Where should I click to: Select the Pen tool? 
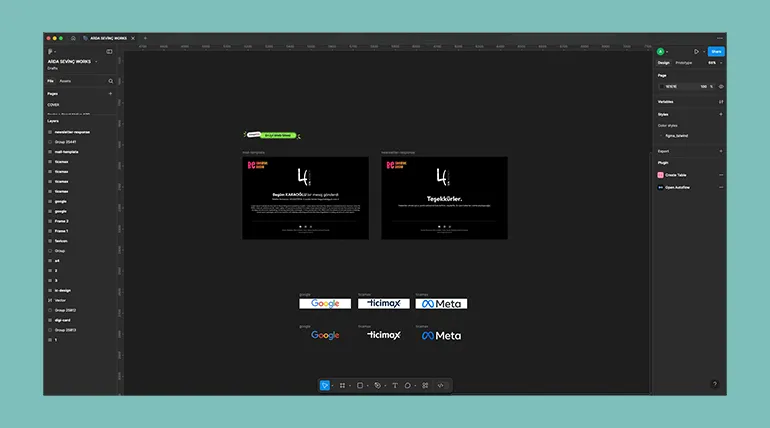377,385
